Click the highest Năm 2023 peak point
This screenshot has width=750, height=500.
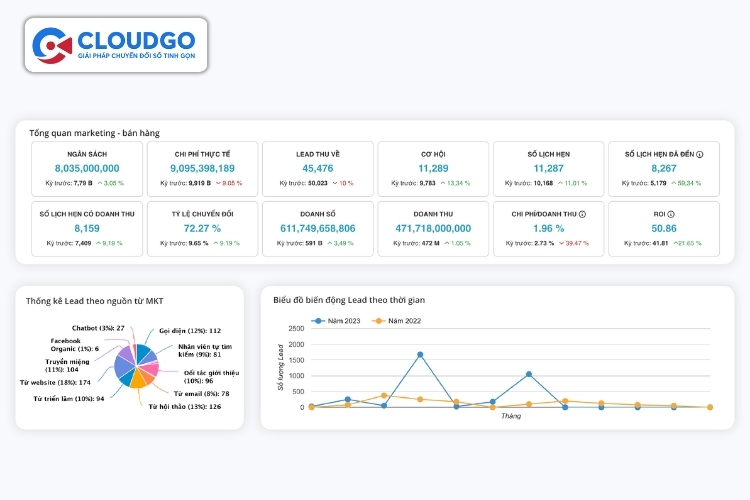pyautogui.click(x=420, y=355)
